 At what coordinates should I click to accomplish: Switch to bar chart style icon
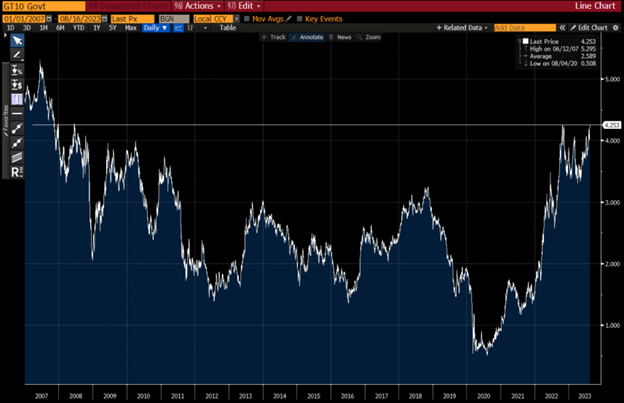pyautogui.click(x=190, y=28)
